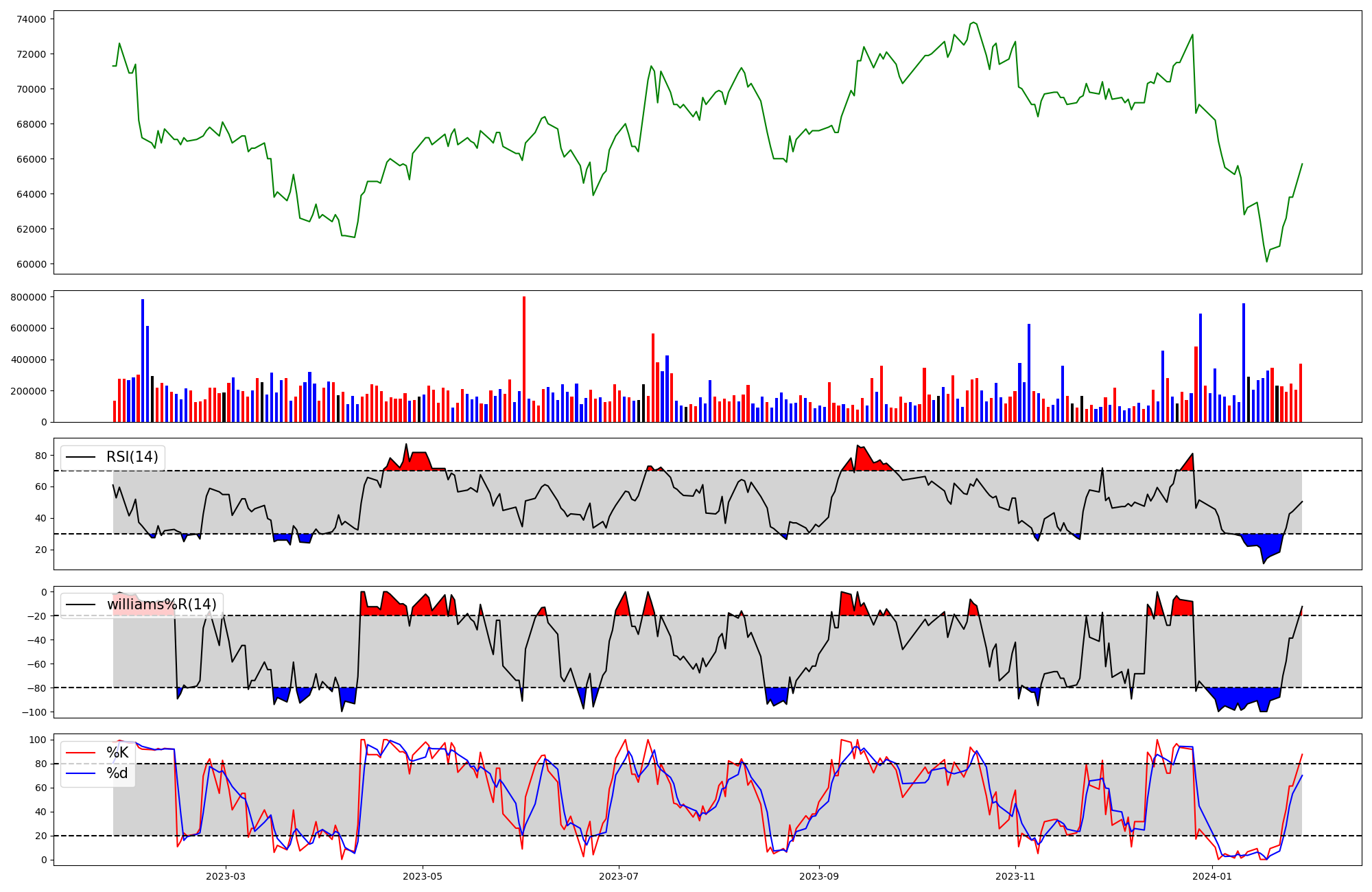Screen dimensions: 1372x892
Task: Click the black RSI(14) legend line sample
Action: (80, 457)
